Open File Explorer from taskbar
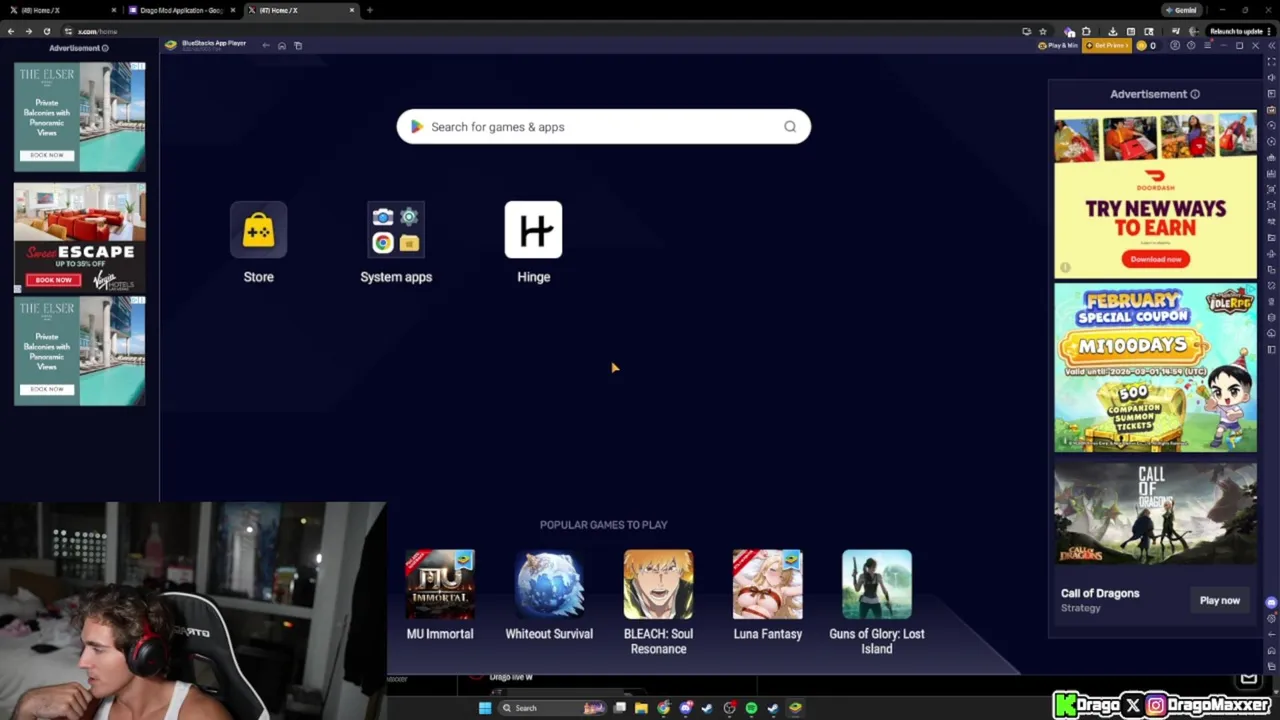1280x720 pixels. [641, 708]
